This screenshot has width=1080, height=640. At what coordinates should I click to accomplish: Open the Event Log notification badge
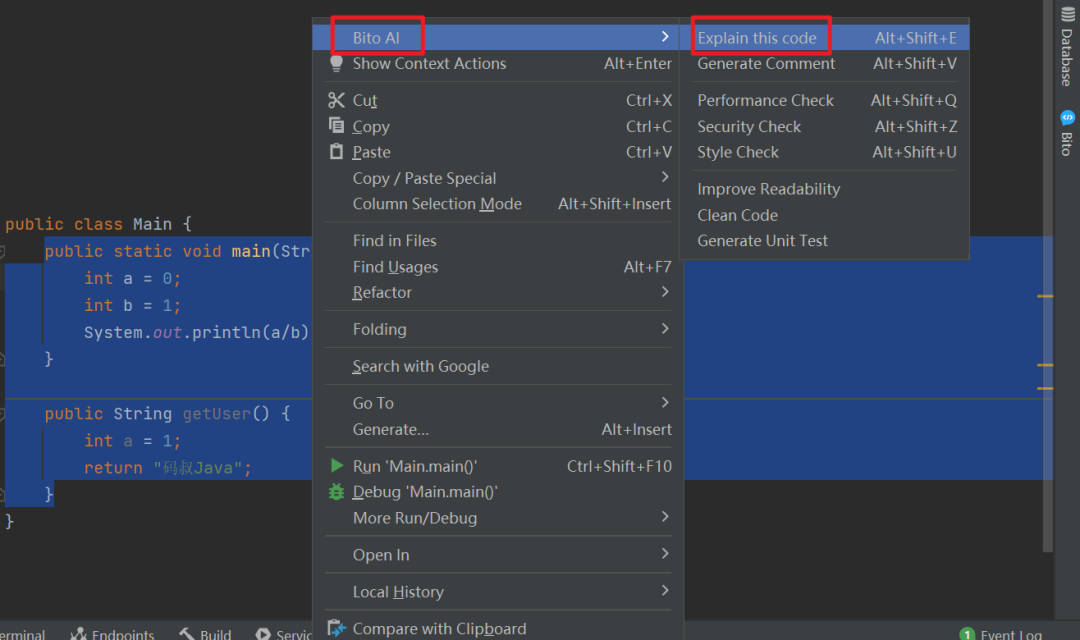point(967,634)
